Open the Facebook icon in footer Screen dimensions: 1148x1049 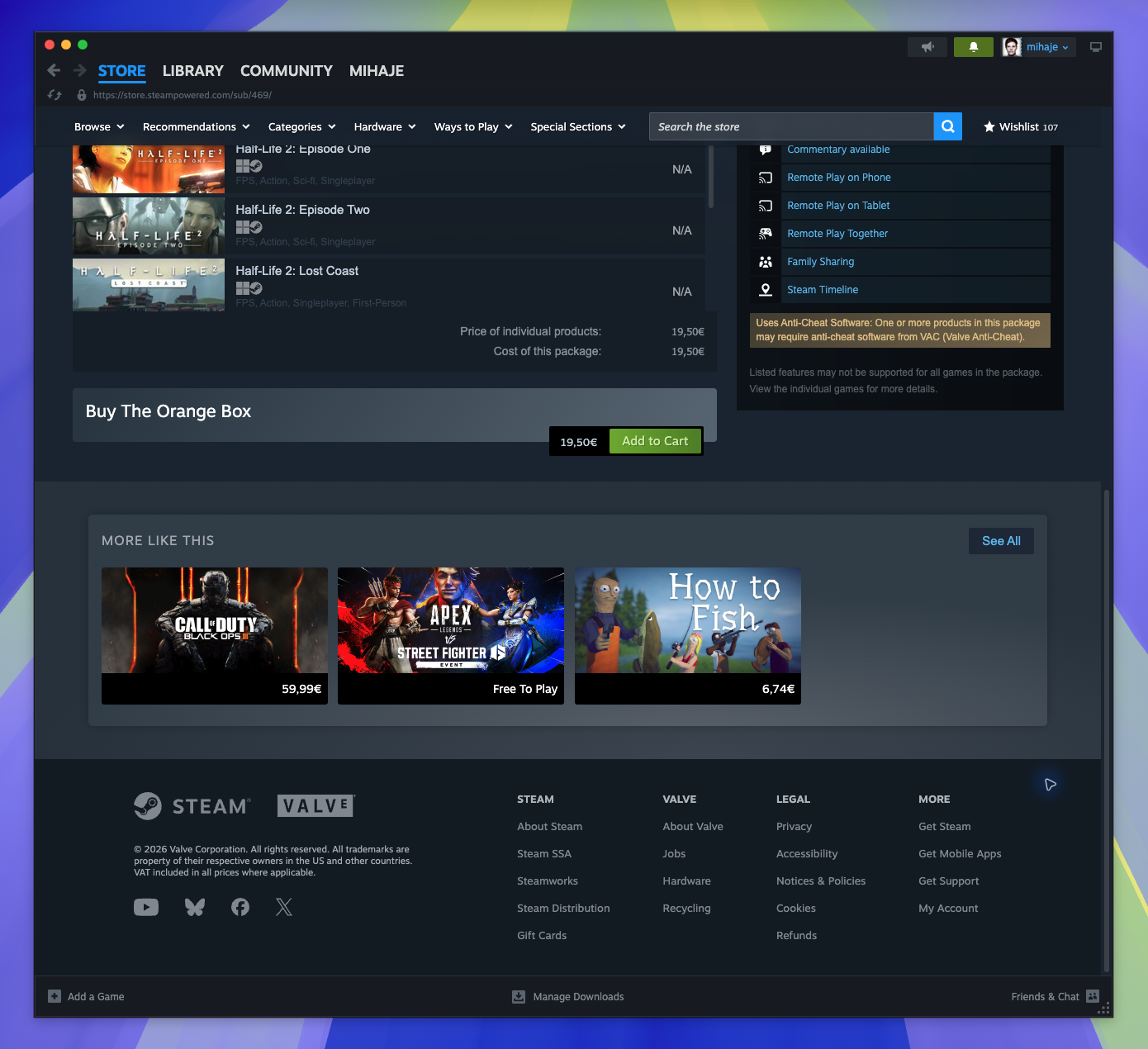(x=240, y=907)
